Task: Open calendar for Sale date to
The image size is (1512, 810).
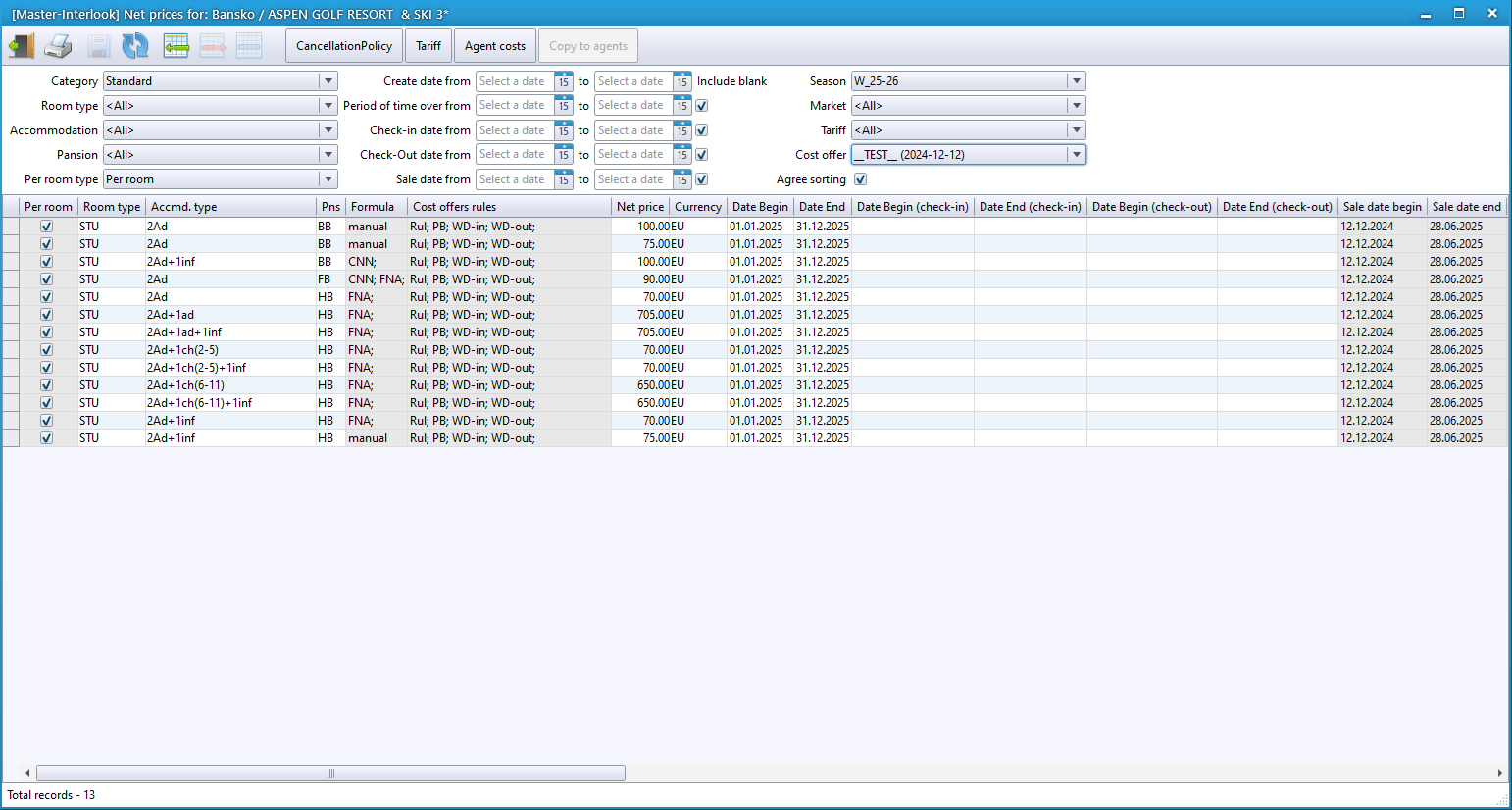Action: (682, 179)
